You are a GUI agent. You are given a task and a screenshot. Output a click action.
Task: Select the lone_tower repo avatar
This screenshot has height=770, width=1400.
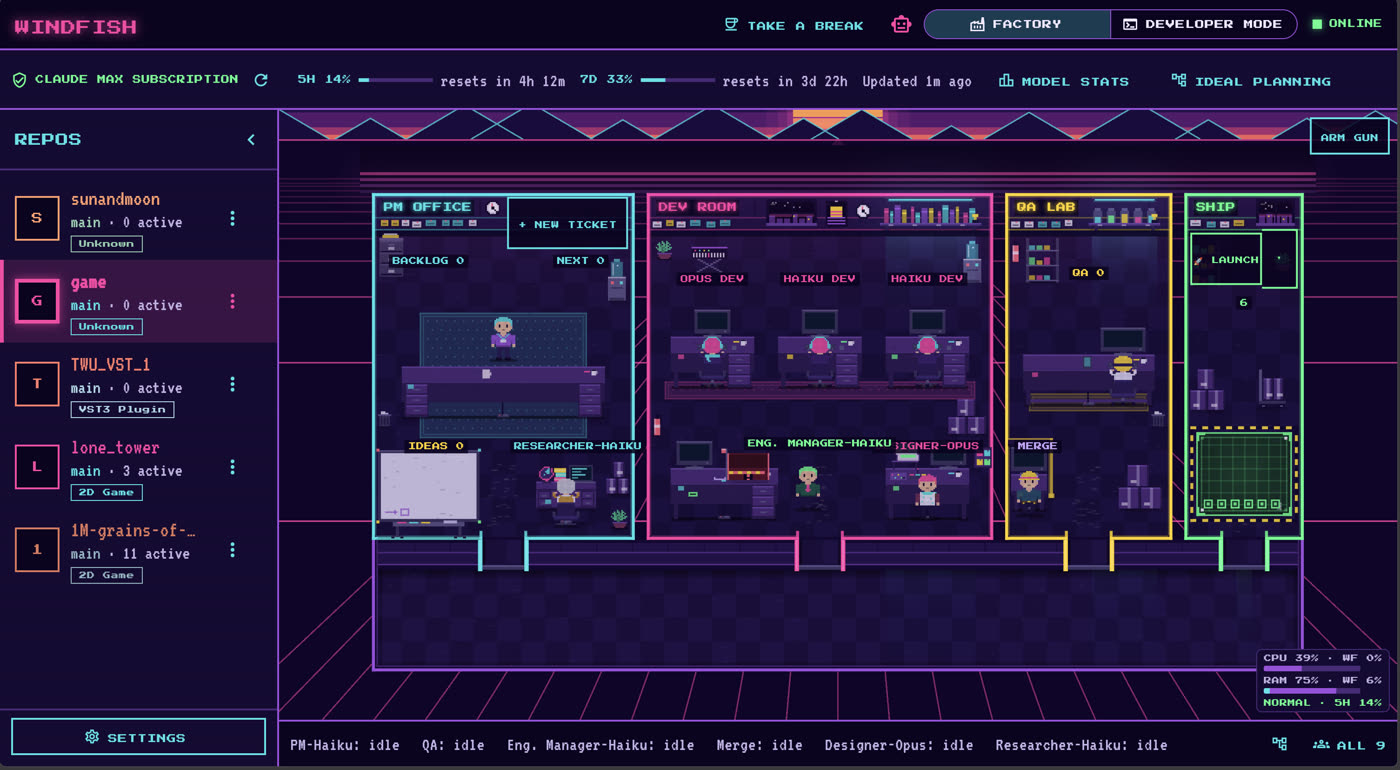coord(37,467)
